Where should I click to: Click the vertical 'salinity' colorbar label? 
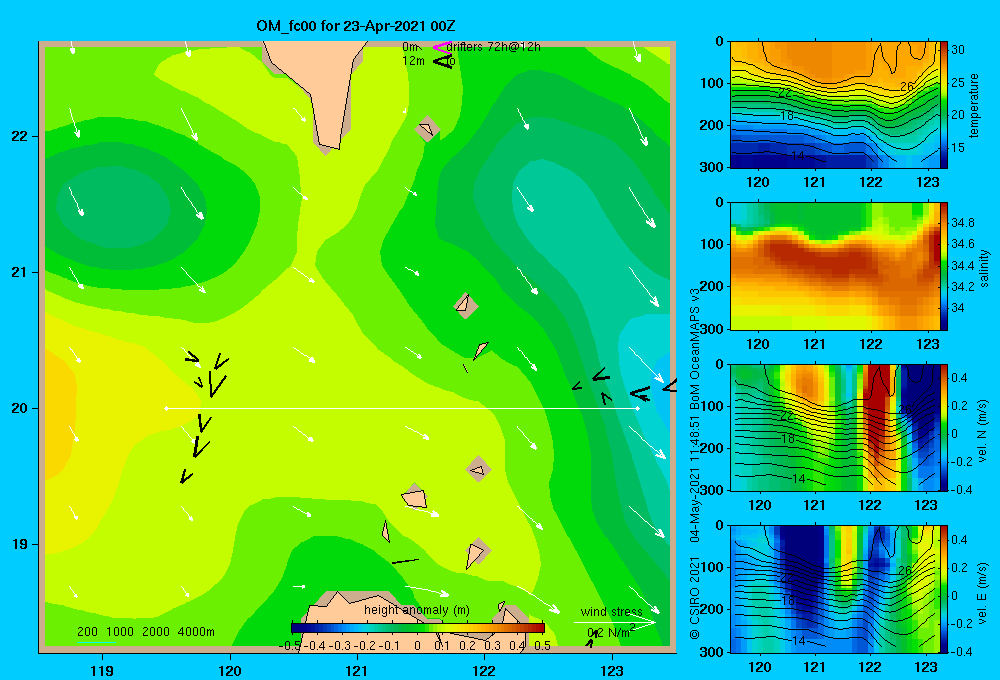pyautogui.click(x=984, y=268)
